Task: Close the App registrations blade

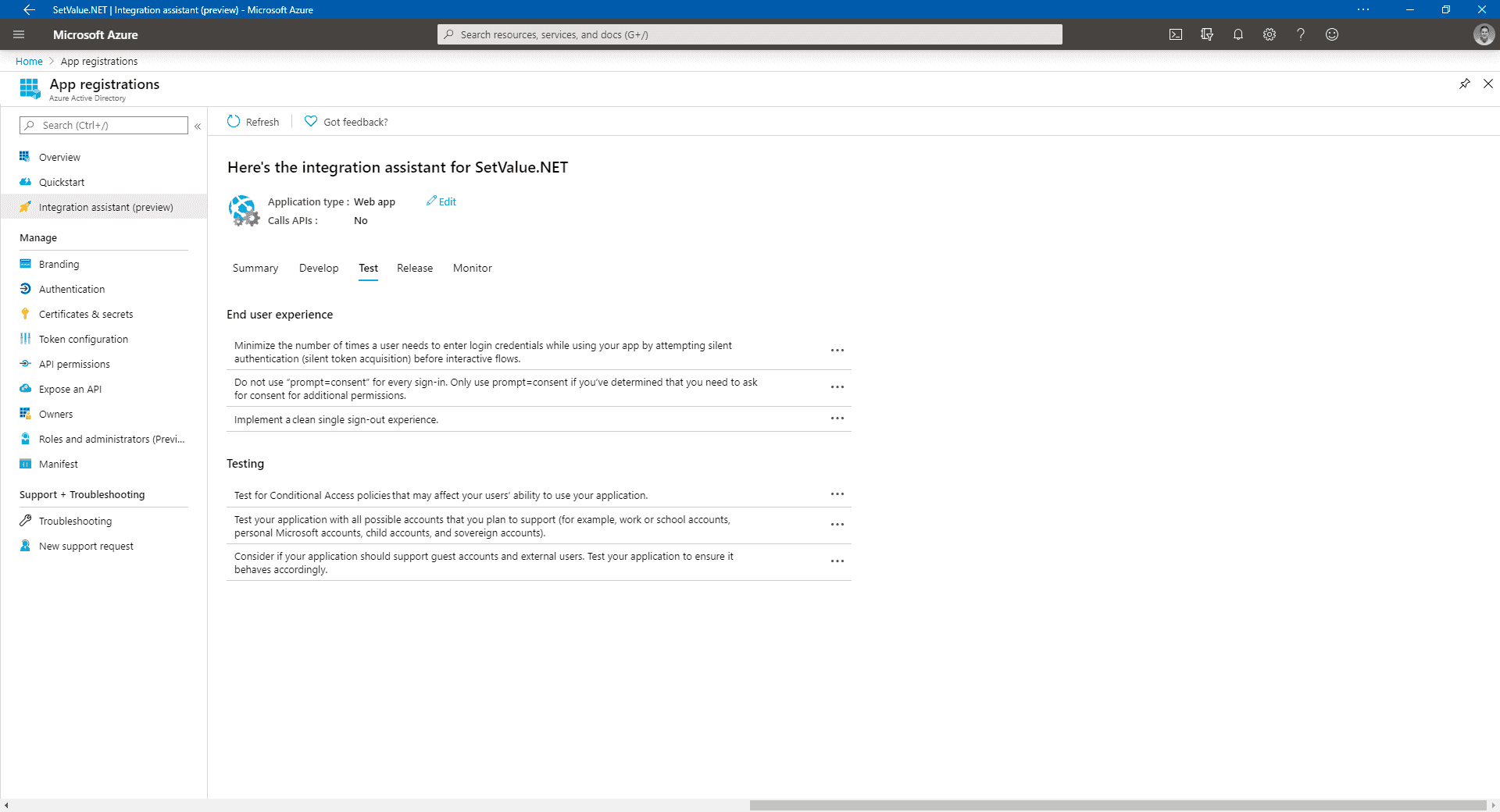Action: tap(1488, 84)
